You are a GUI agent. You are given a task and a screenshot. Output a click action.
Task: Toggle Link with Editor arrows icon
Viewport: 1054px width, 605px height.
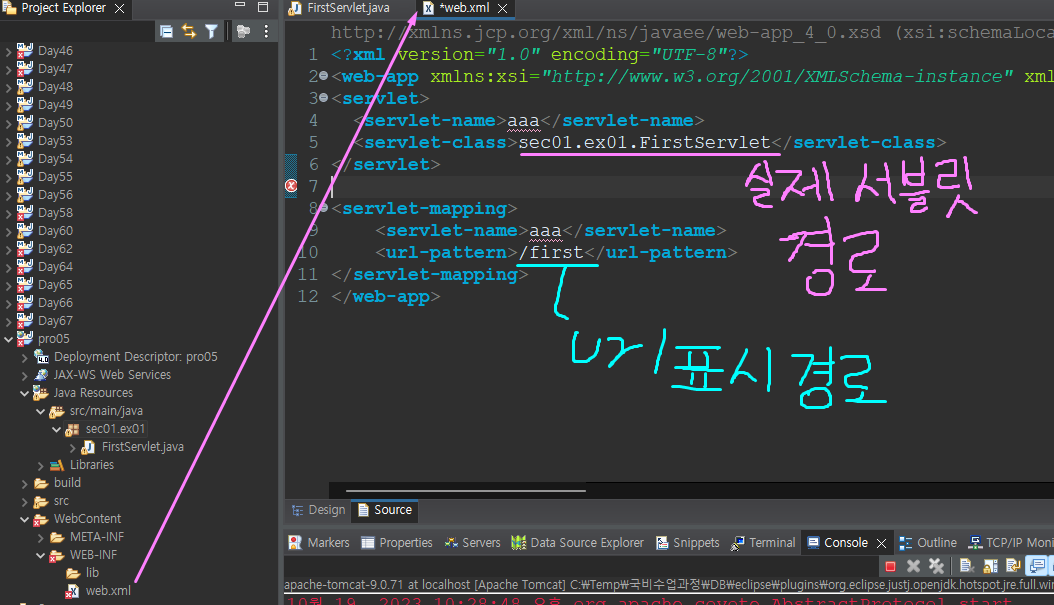(189, 31)
